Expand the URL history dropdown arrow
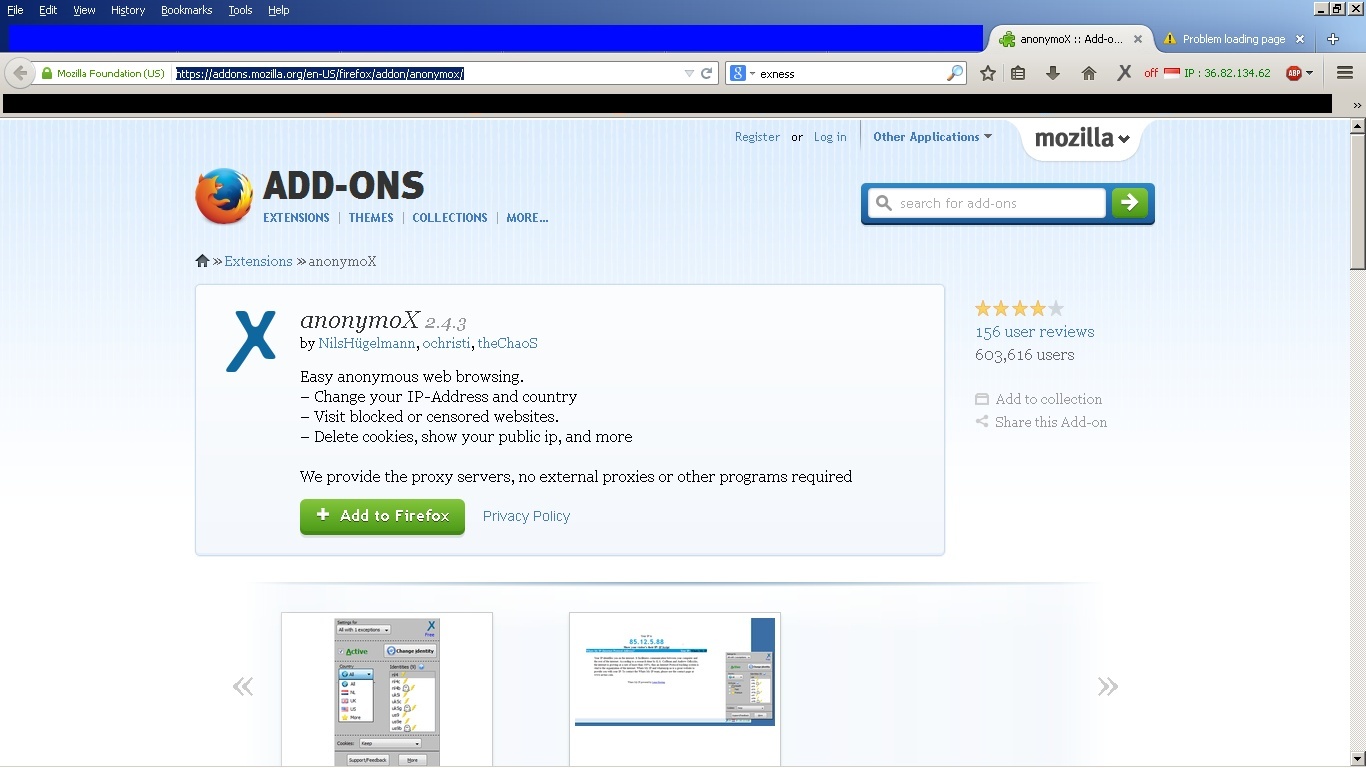Viewport: 1366px width, 768px height. [688, 73]
